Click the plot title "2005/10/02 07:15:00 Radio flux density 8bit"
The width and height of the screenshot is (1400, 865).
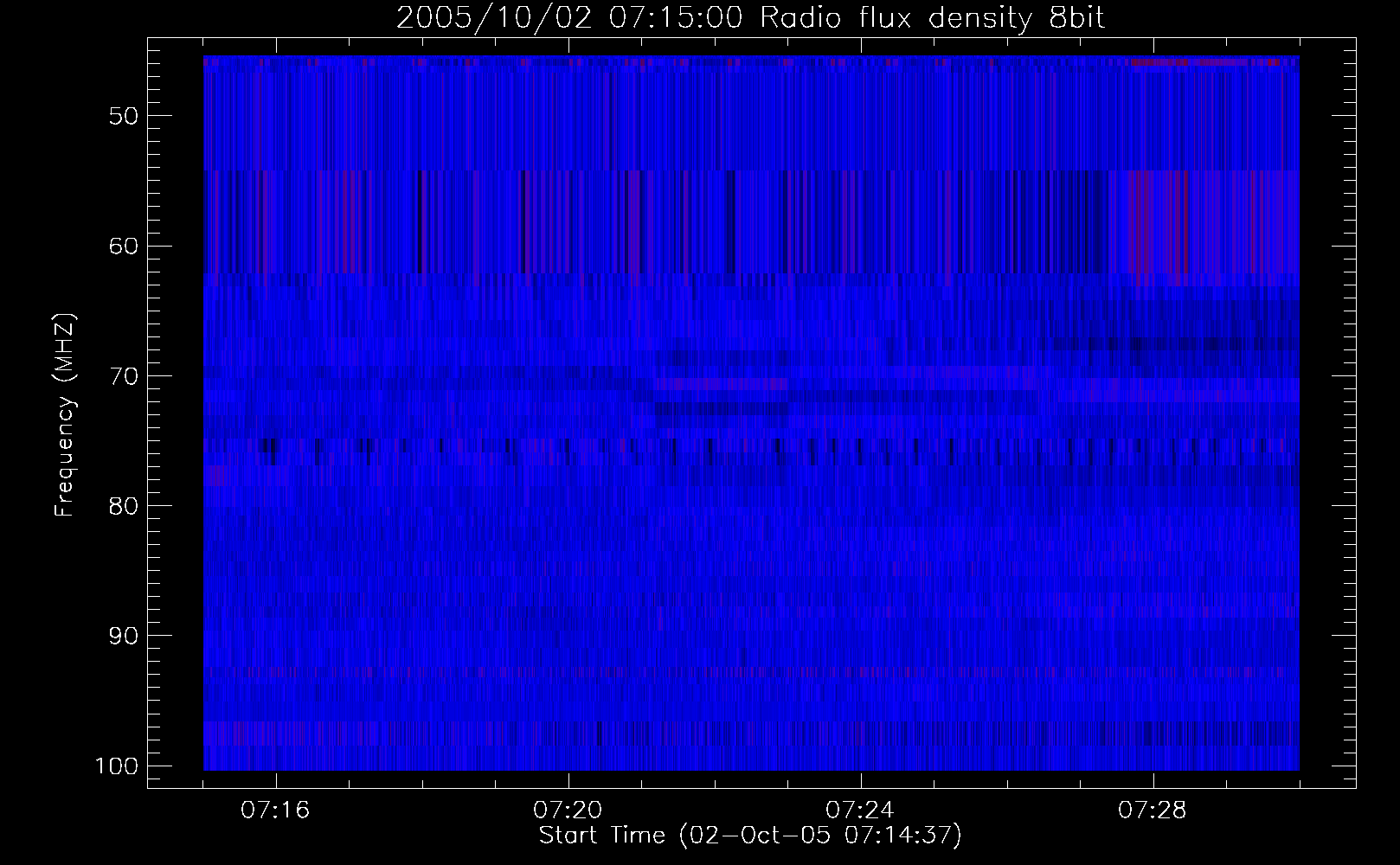pyautogui.click(x=750, y=18)
